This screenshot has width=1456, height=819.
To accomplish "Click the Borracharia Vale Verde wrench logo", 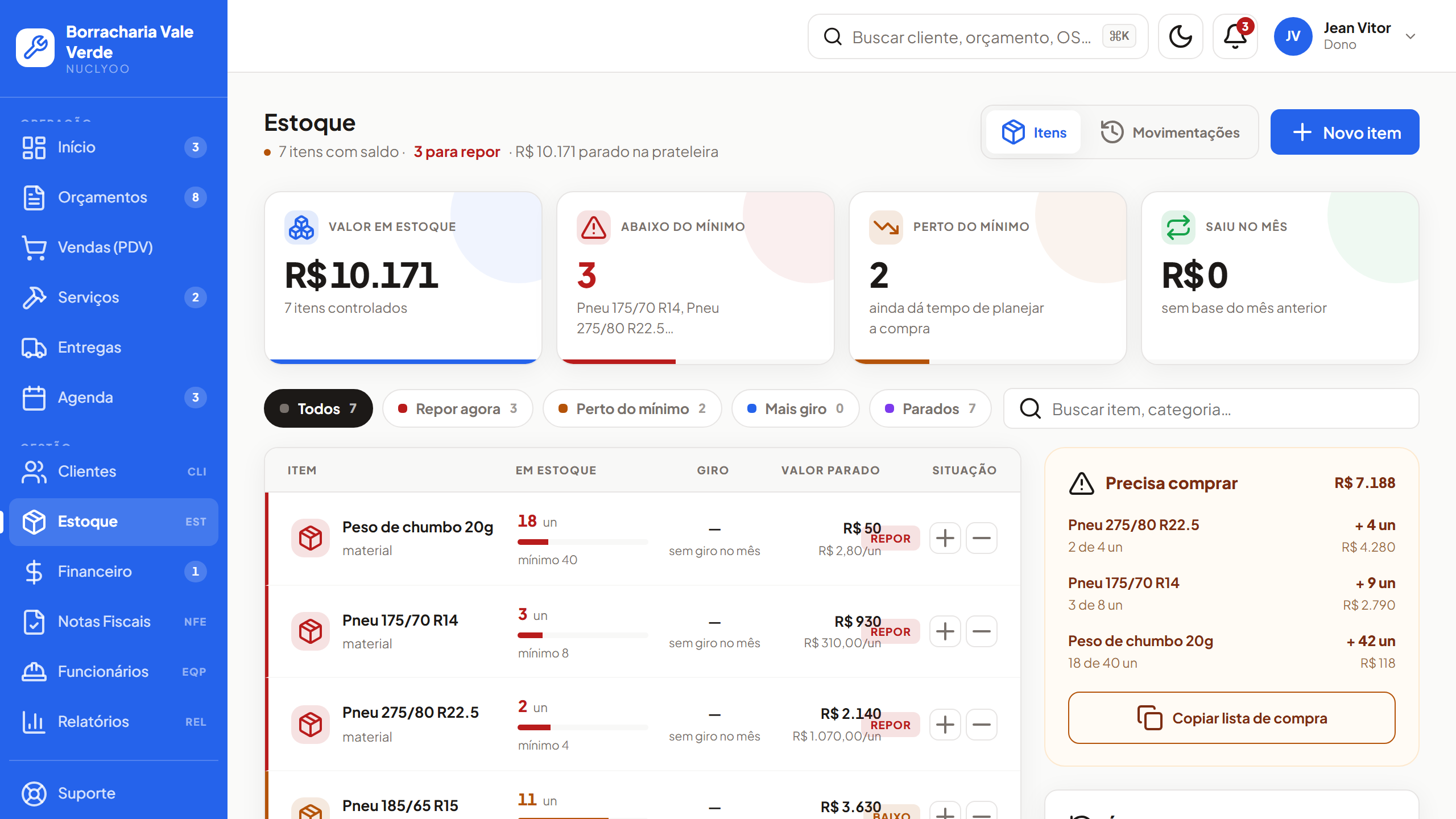I will [x=35, y=48].
